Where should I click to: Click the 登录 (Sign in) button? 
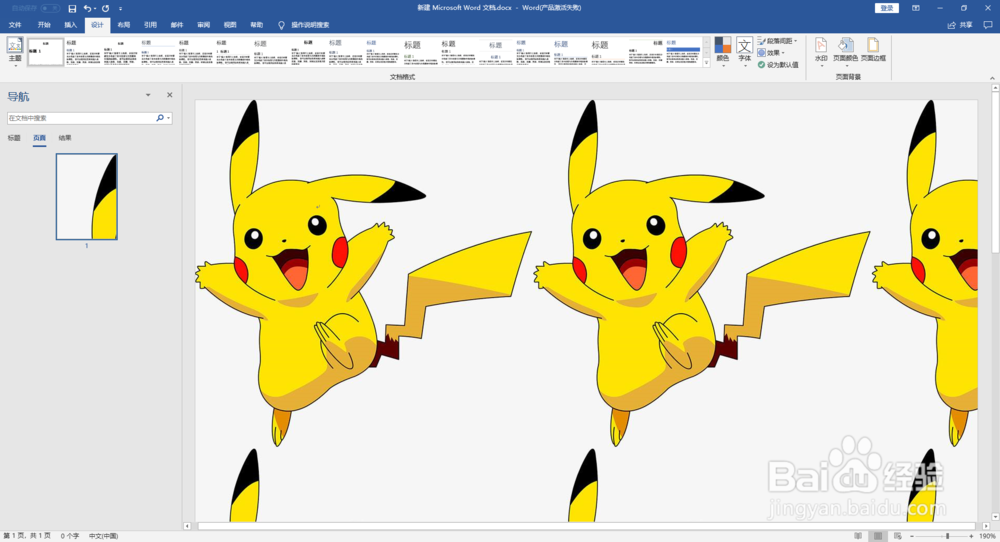[x=887, y=8]
